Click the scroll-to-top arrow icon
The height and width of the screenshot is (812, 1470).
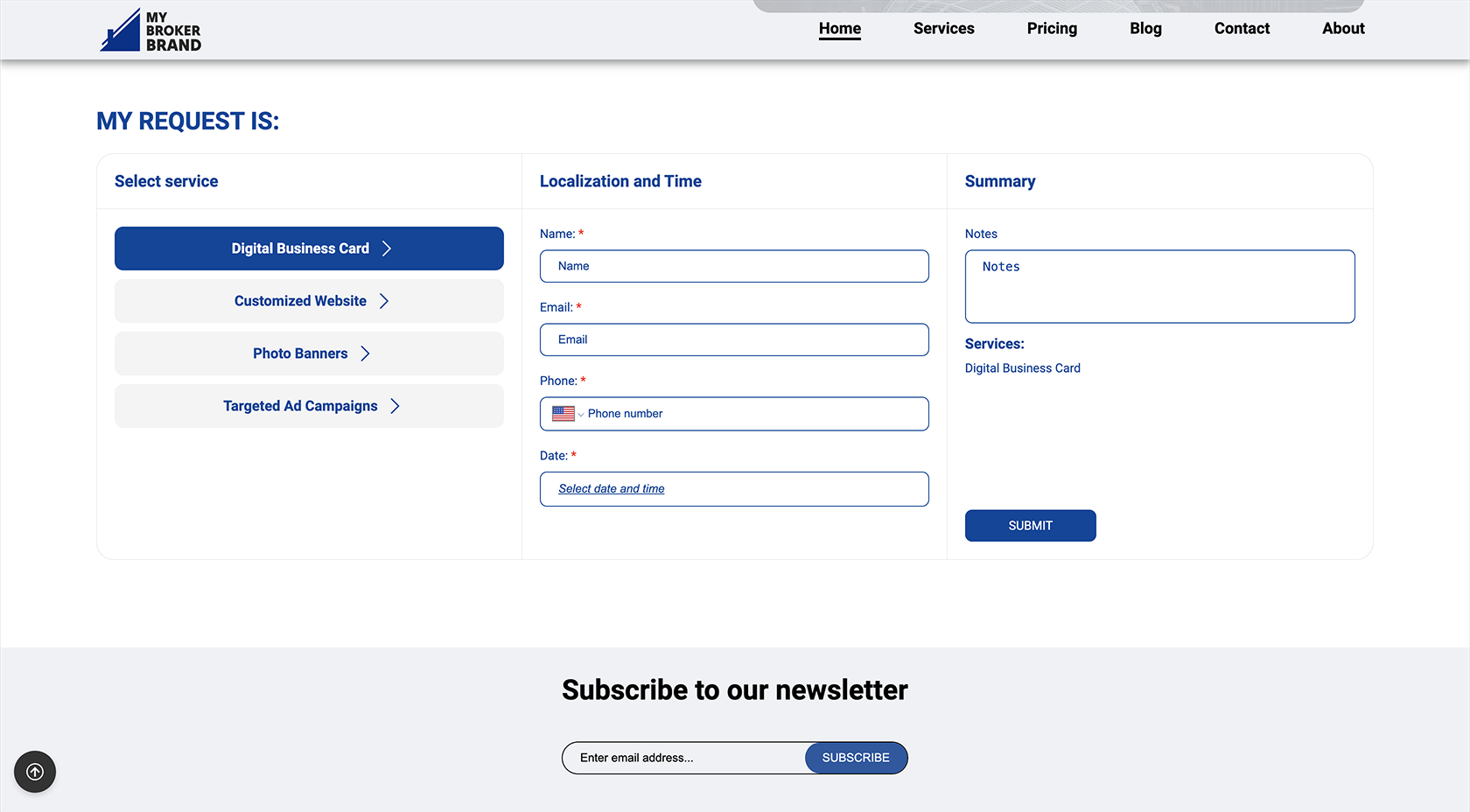tap(35, 772)
